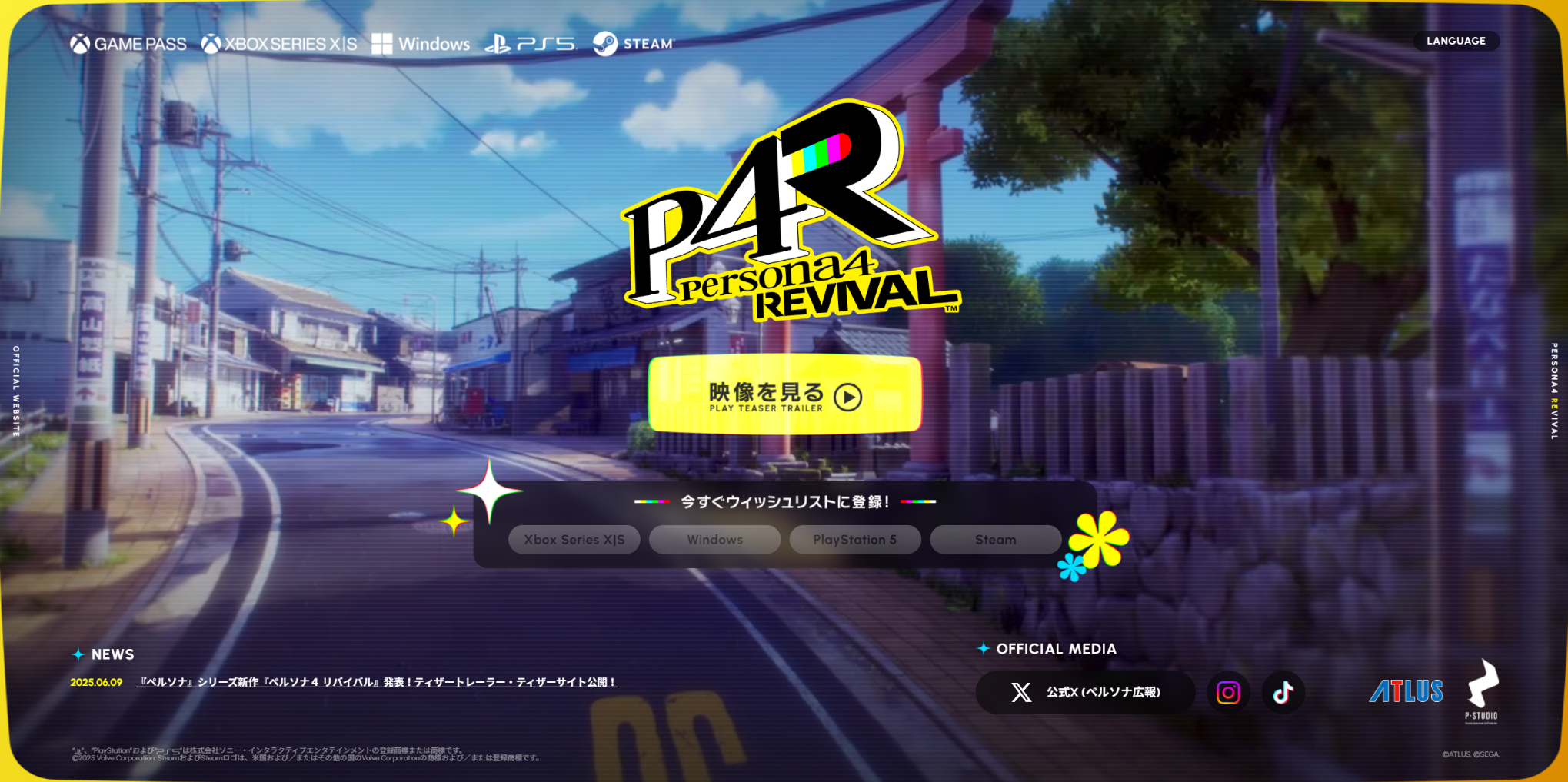Click the OFFICIAL MEDIA heading

(x=1056, y=649)
